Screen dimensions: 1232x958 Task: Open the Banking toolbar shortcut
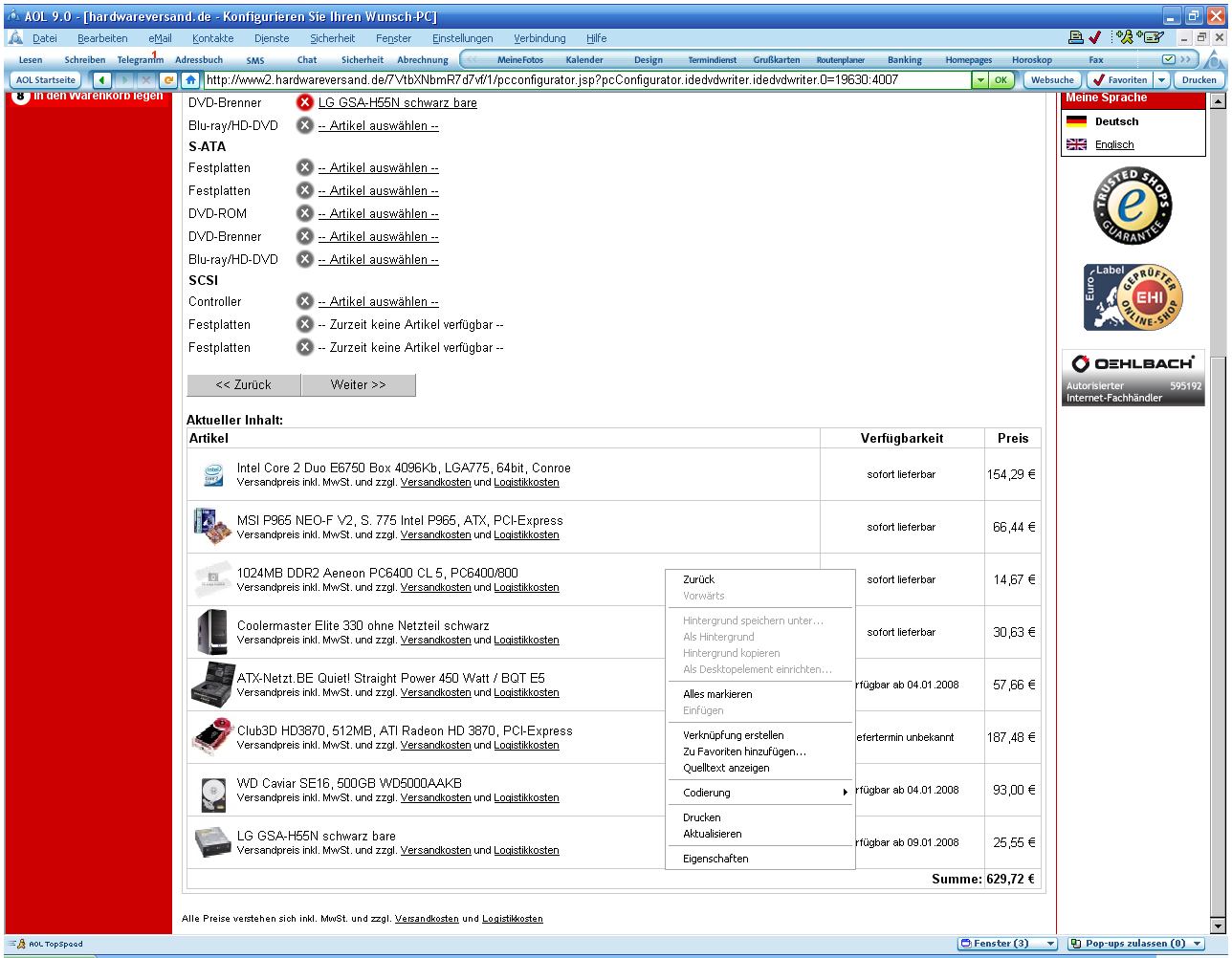(905, 59)
